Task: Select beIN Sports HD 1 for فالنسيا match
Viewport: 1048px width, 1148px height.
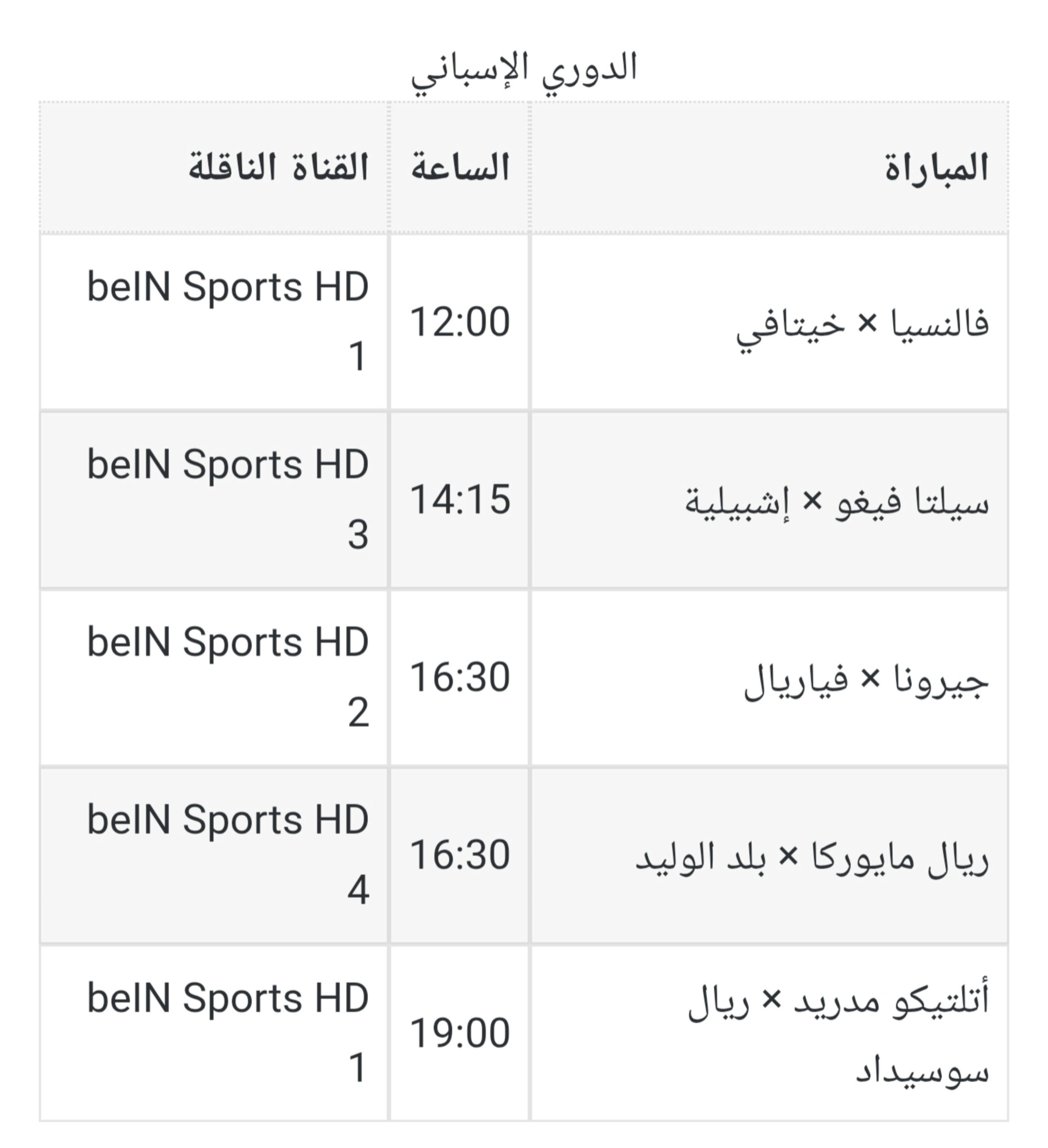Action: click(x=214, y=322)
